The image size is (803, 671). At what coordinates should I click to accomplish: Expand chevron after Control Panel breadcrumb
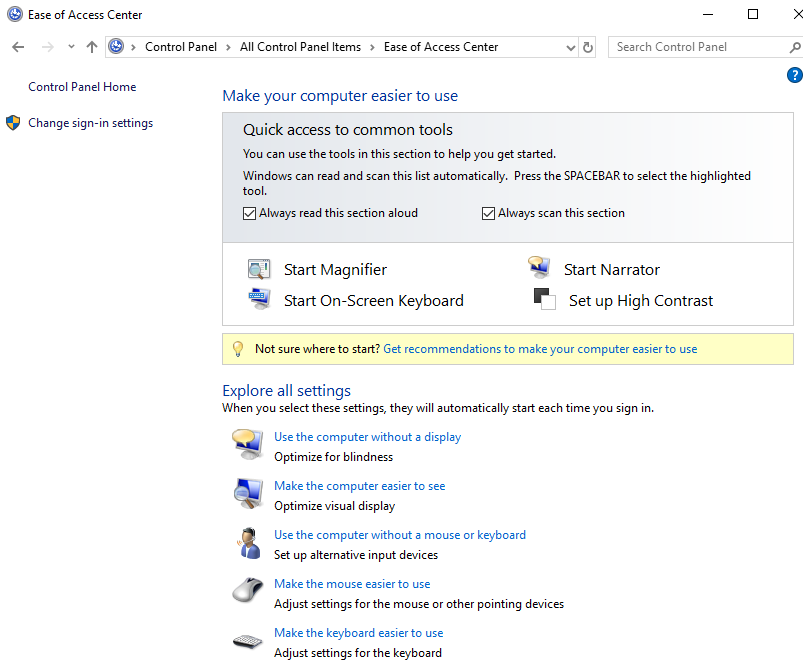228,48
